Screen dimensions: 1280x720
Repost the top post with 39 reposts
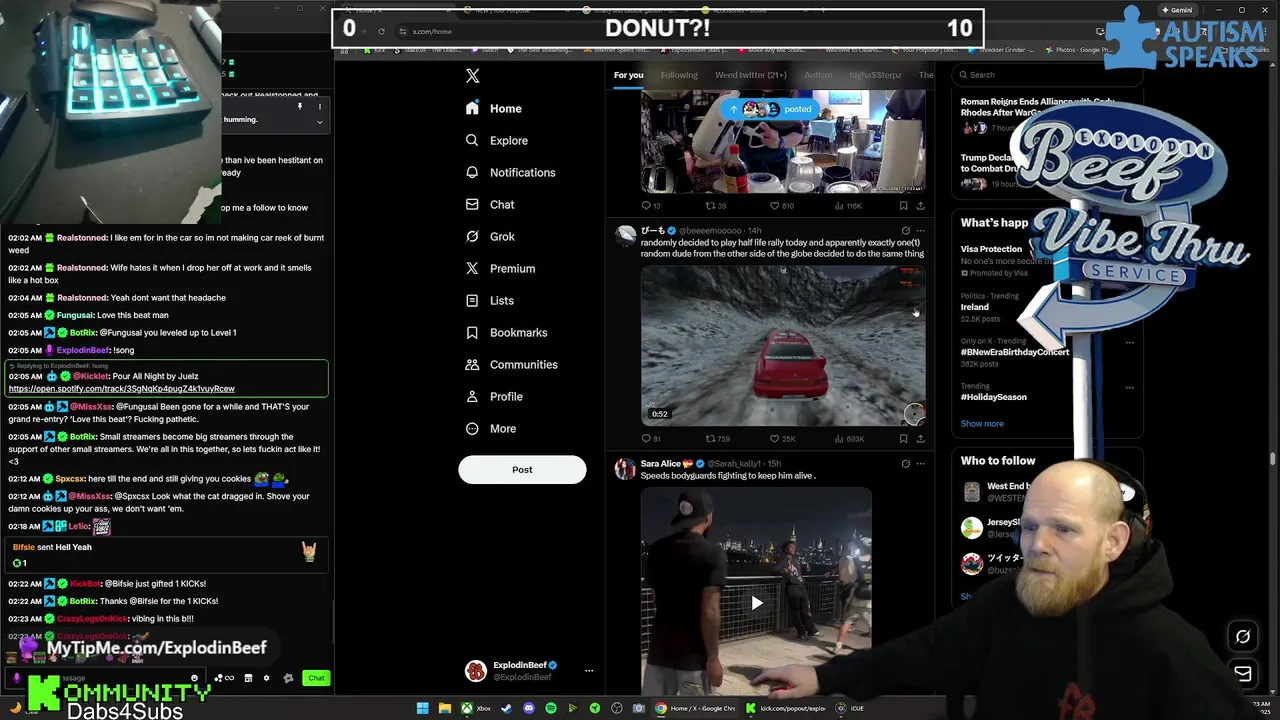point(716,206)
